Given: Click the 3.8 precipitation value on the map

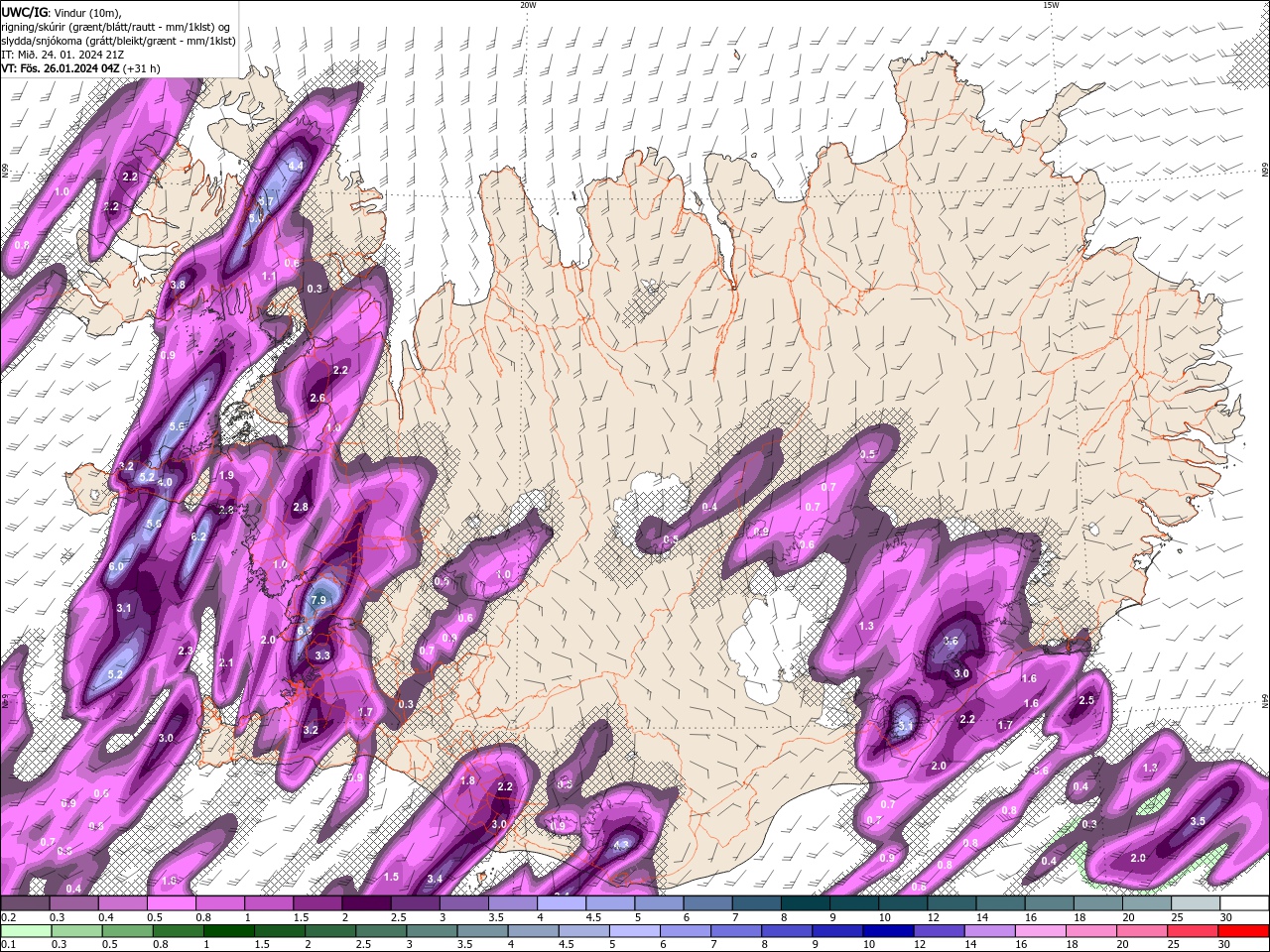Looking at the screenshot, I should [x=178, y=285].
